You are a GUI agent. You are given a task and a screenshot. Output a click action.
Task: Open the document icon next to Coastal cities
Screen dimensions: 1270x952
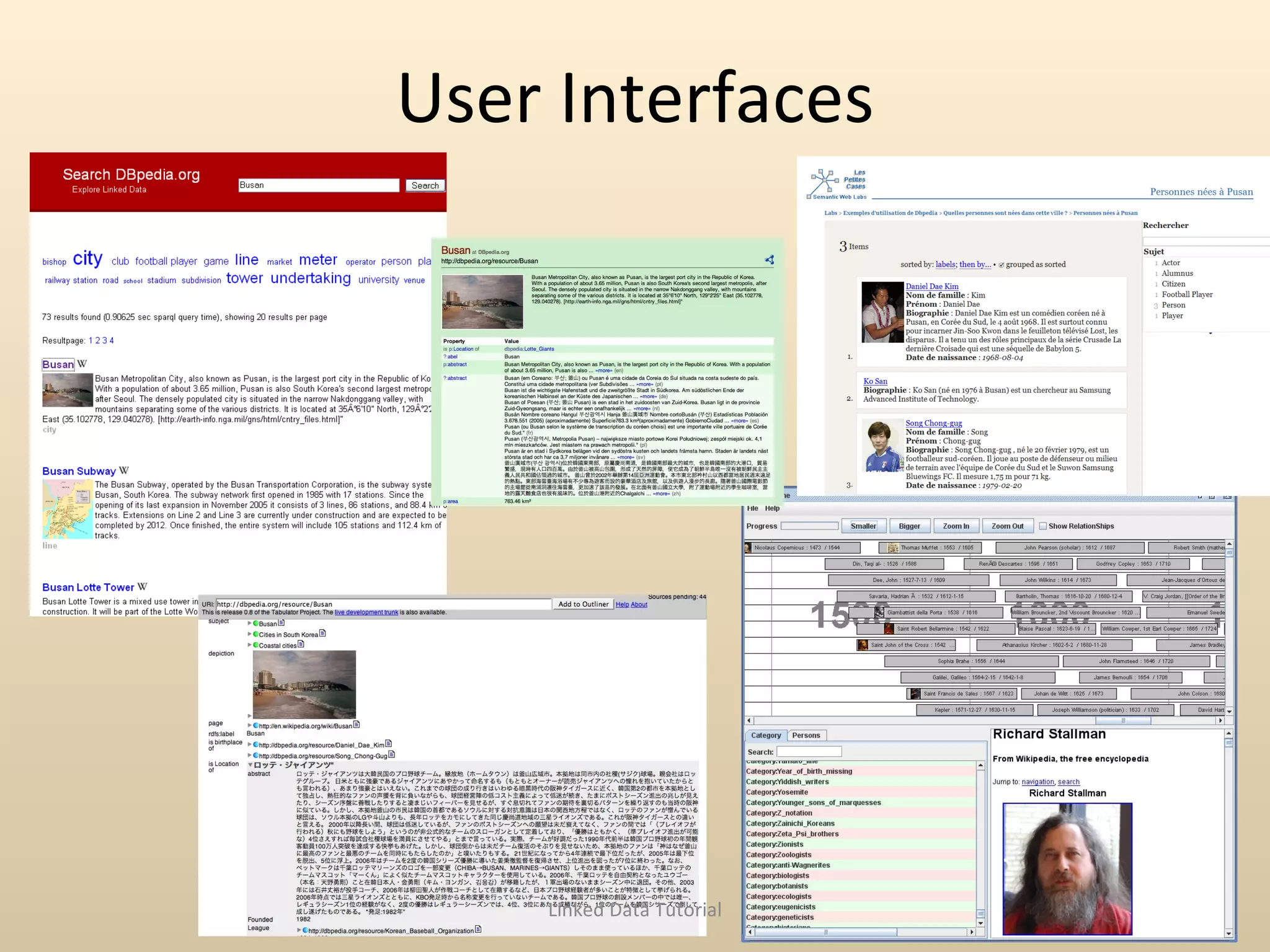tap(301, 644)
